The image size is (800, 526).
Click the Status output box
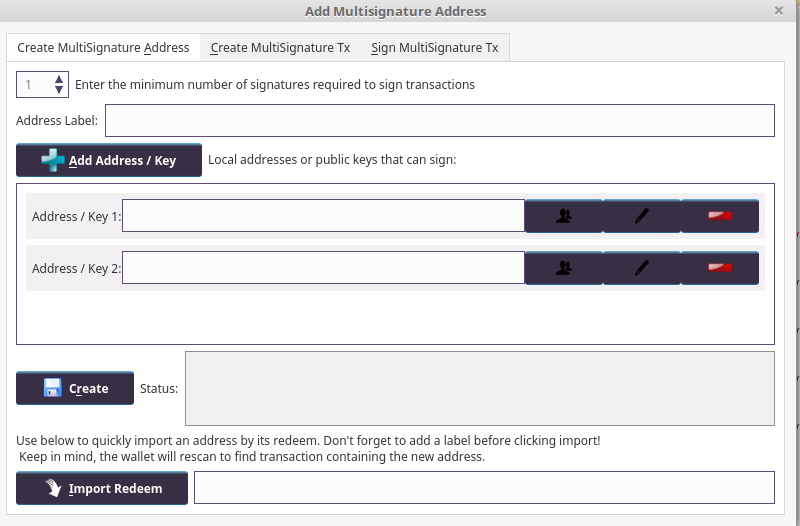(x=480, y=388)
